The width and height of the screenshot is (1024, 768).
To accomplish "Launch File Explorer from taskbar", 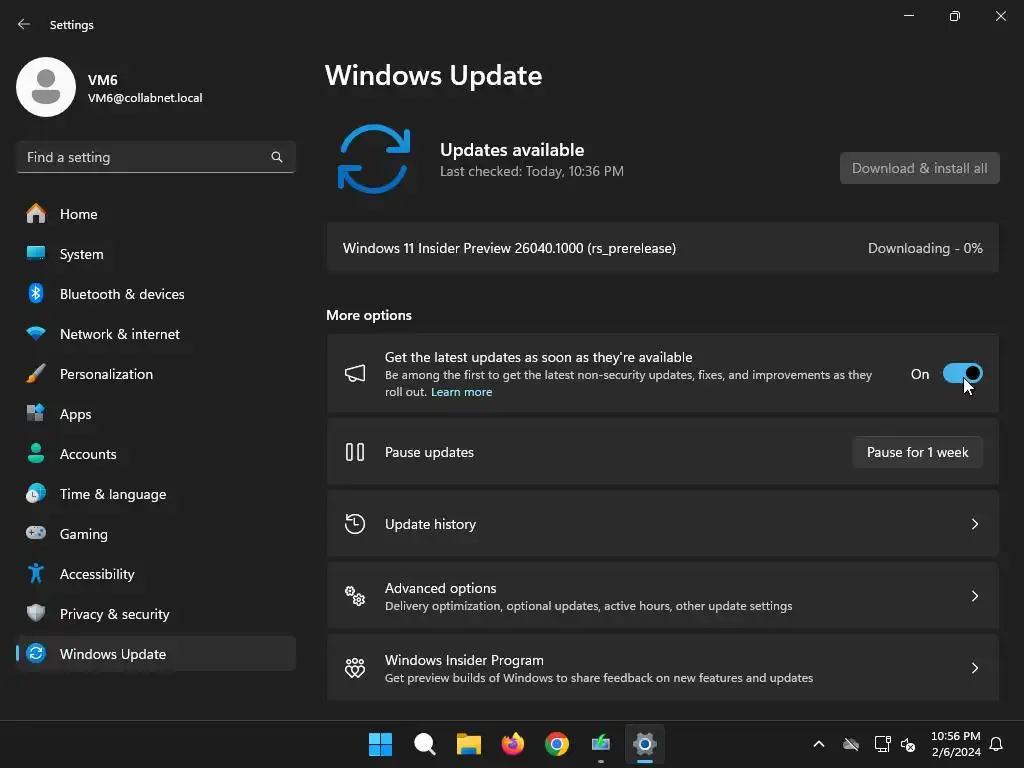I will coord(468,744).
